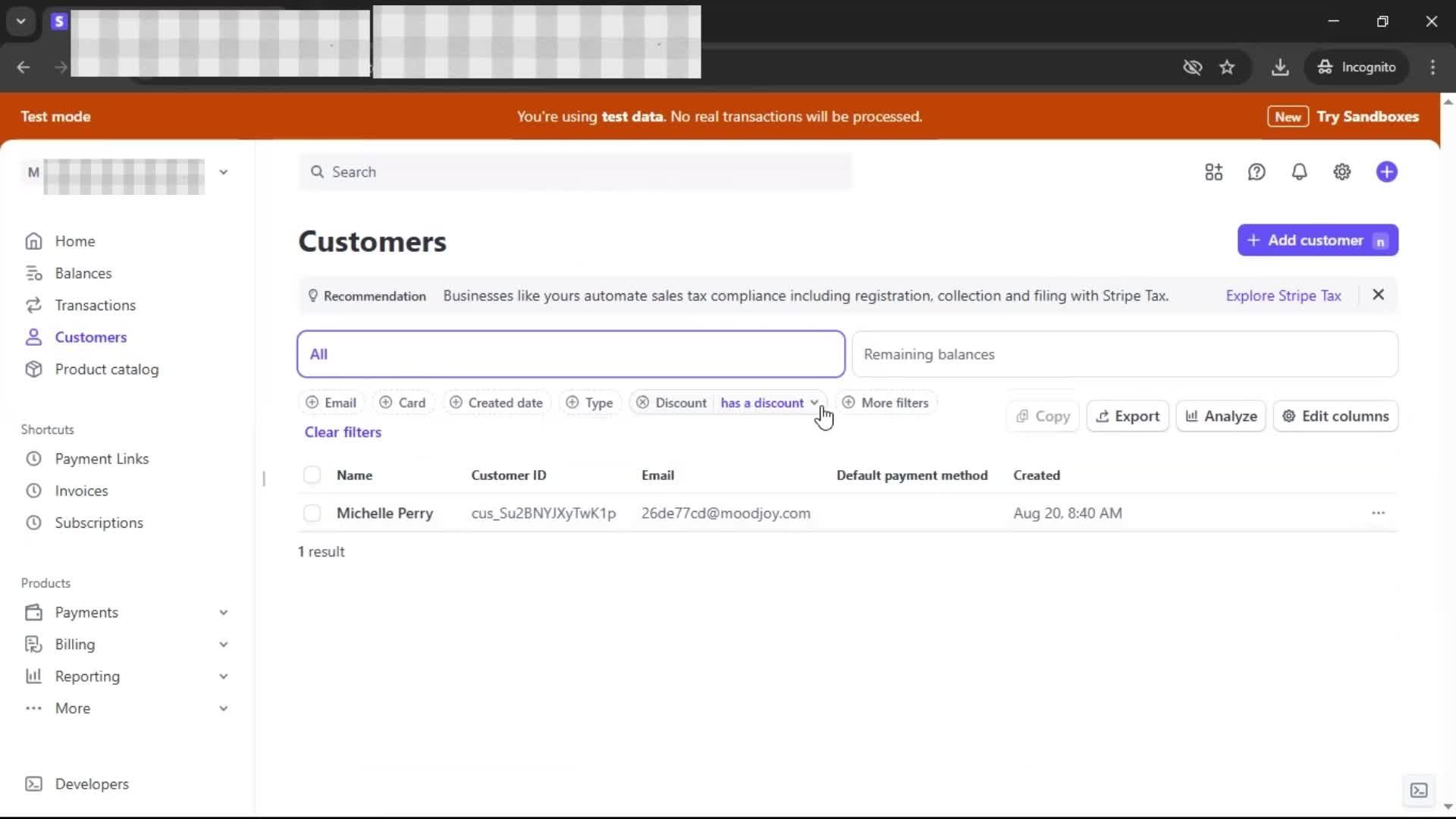Viewport: 1456px width, 819px height.
Task: Click the Export button
Action: point(1128,416)
